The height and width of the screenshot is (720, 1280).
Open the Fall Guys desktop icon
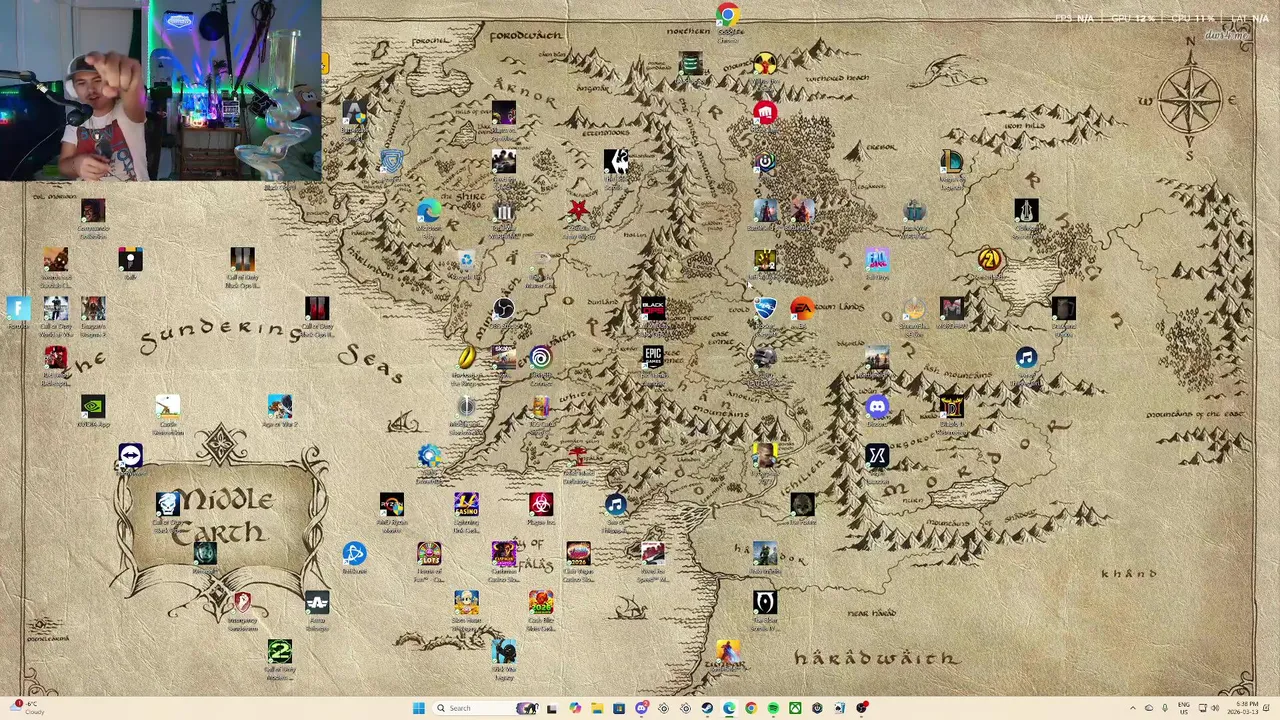[877, 260]
